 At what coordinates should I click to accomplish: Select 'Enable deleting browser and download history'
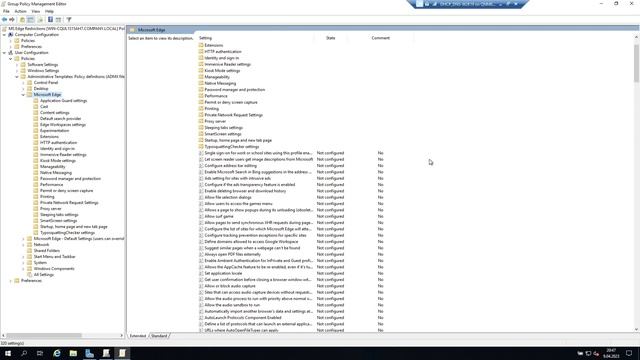point(245,191)
